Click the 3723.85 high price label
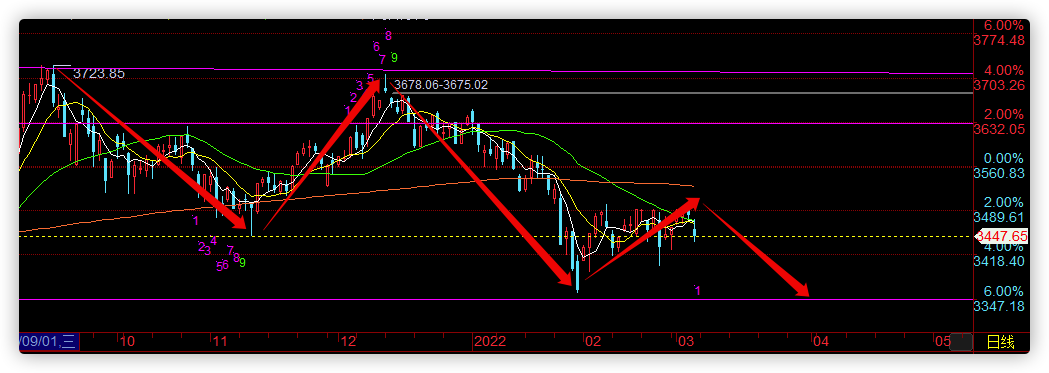The height and width of the screenshot is (373, 1049). (98, 74)
